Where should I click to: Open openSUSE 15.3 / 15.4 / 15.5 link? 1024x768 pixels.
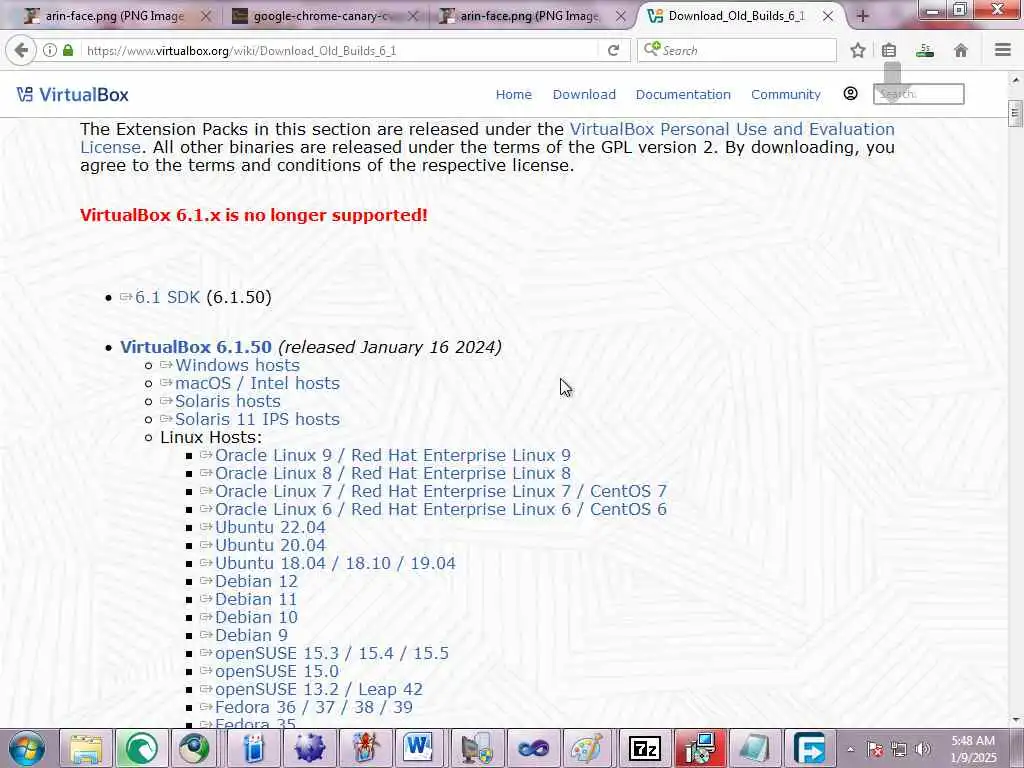(332, 653)
